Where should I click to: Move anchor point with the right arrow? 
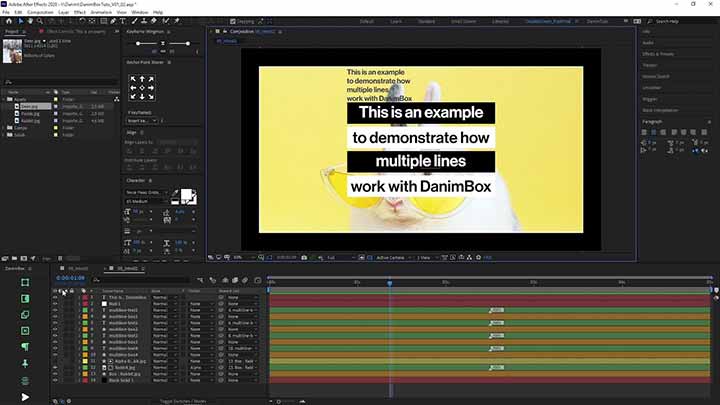(151, 88)
